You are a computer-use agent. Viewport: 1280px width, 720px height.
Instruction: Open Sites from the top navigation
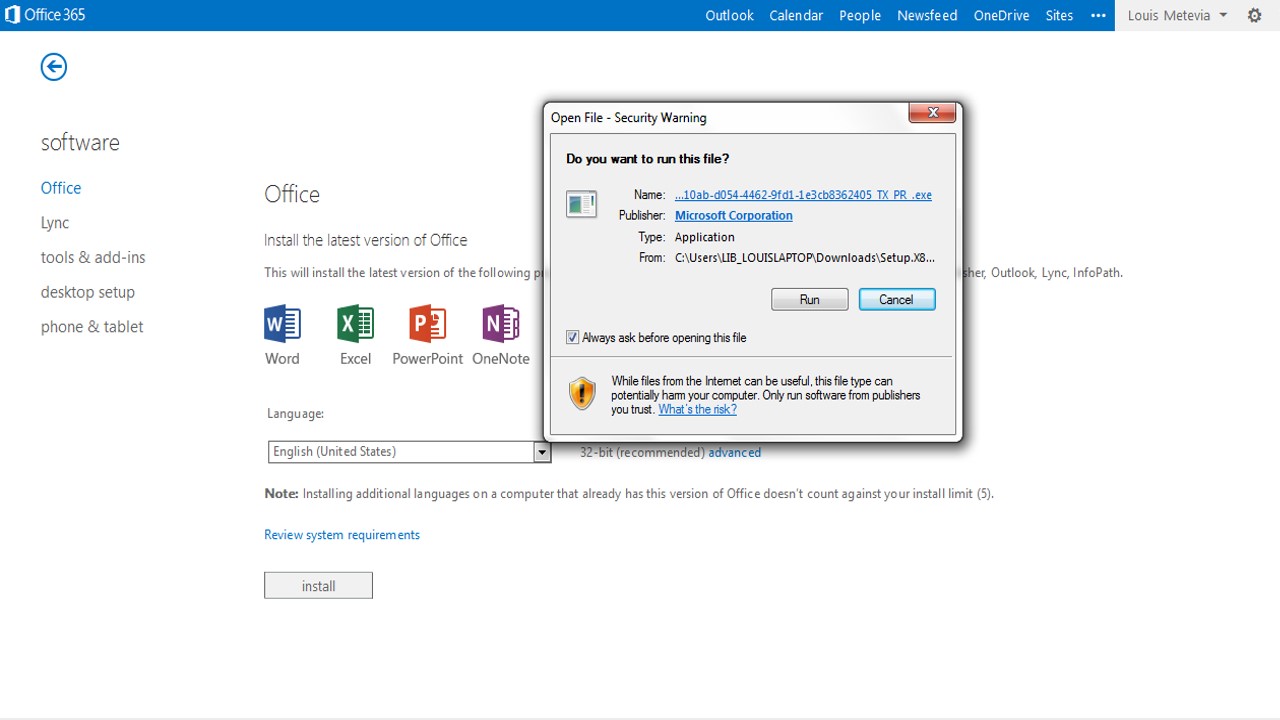click(1059, 15)
